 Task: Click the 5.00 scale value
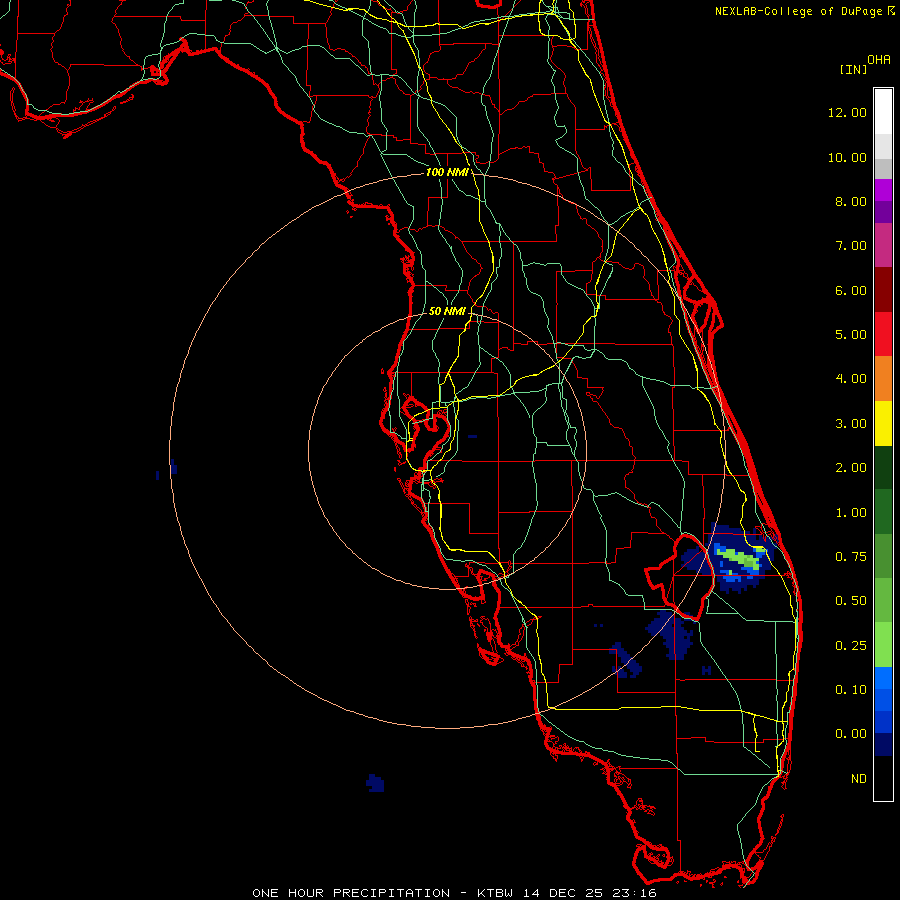[x=851, y=335]
